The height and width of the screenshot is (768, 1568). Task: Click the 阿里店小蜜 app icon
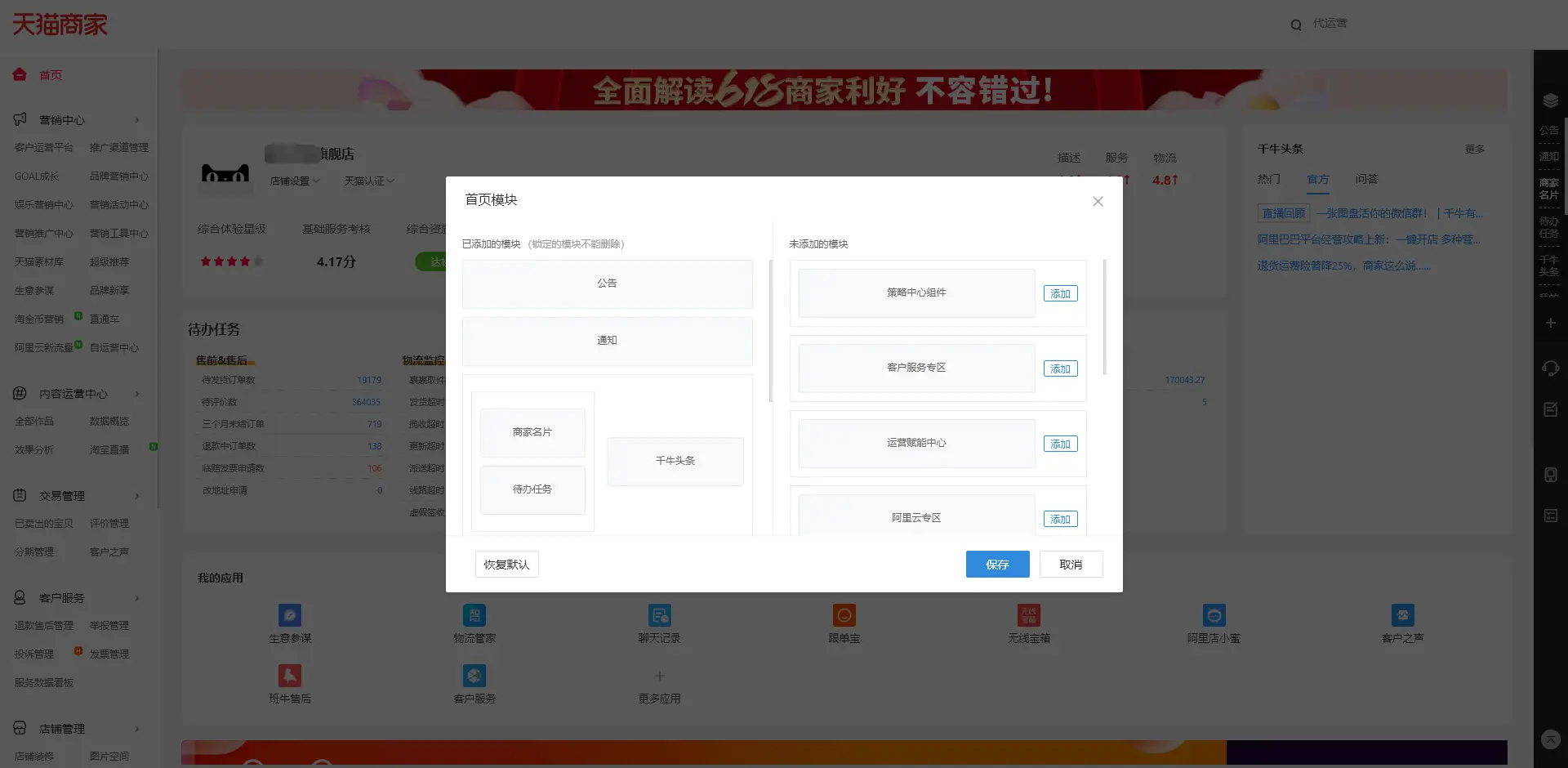pyautogui.click(x=1214, y=615)
